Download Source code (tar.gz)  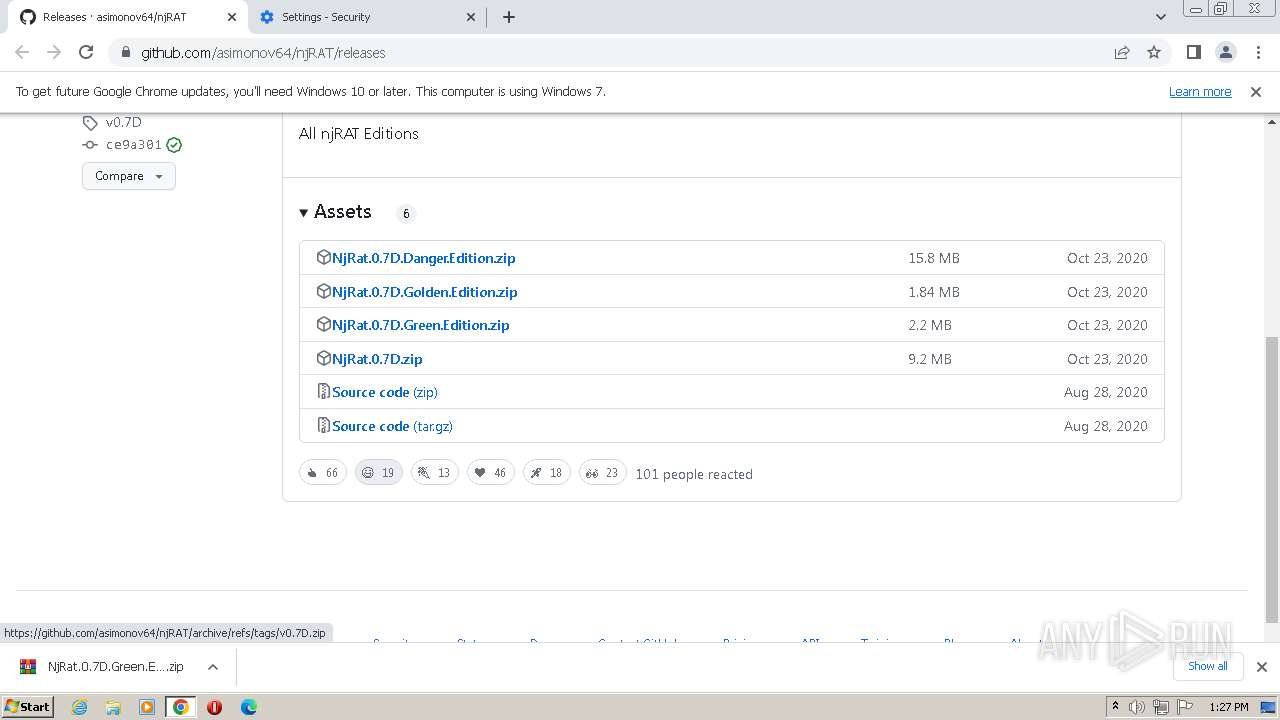[x=392, y=426]
